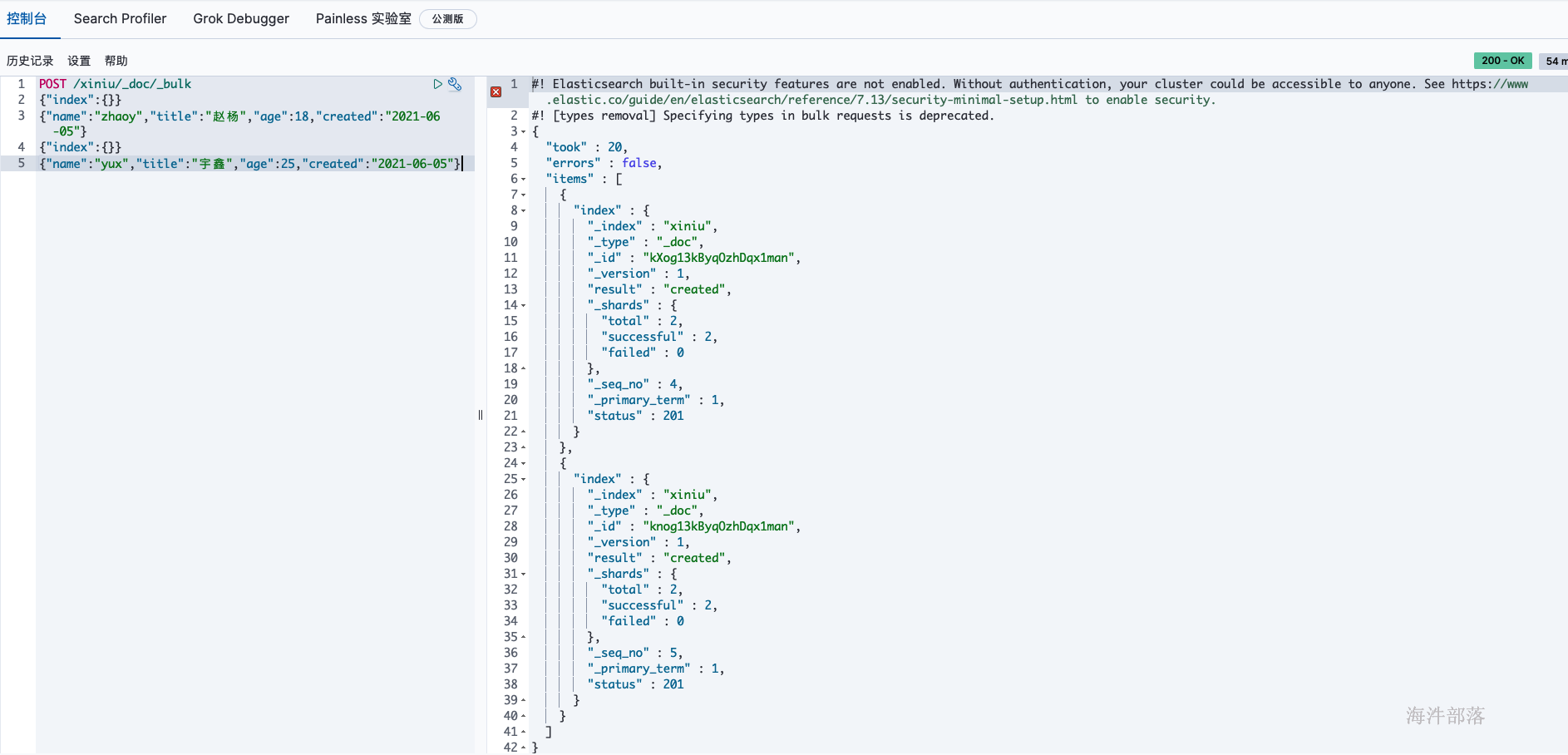
Task: Switch to the Search Profiler tab
Action: 120,18
